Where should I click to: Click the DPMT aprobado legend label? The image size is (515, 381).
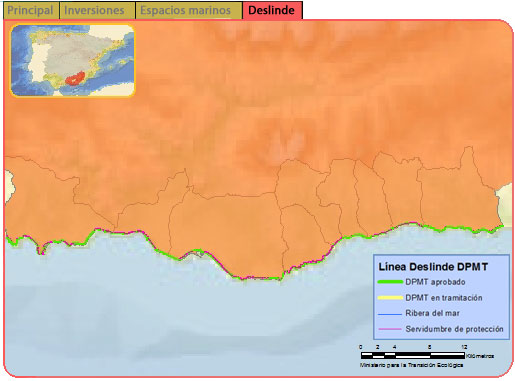coord(435,282)
